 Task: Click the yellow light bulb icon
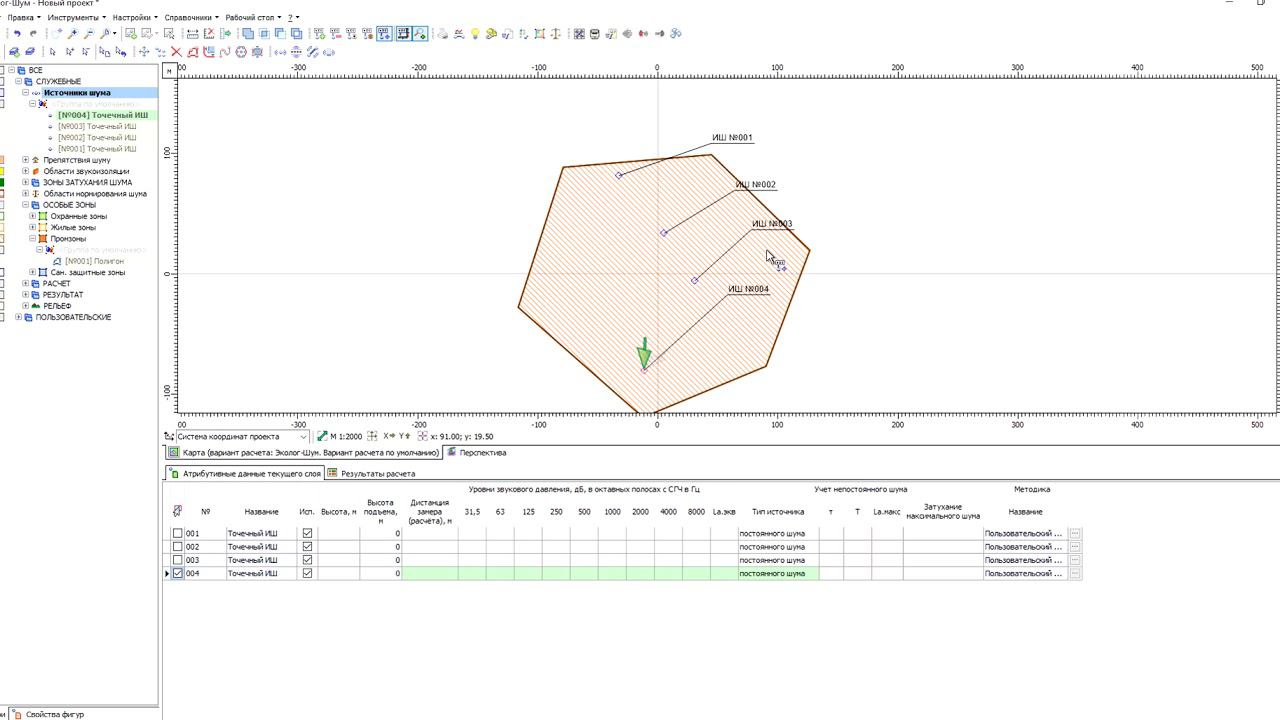(475, 33)
